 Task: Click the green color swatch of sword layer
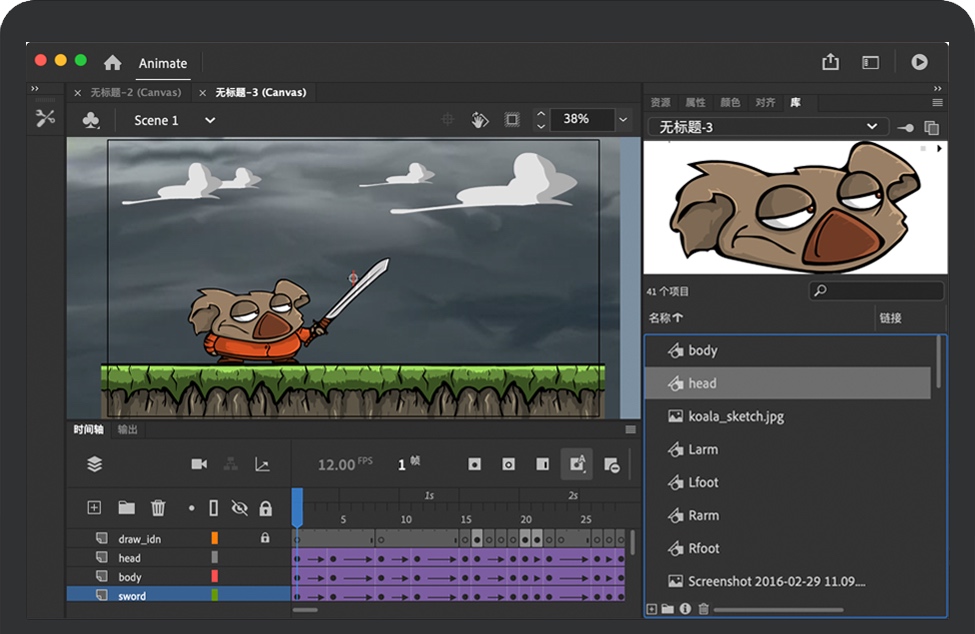214,596
